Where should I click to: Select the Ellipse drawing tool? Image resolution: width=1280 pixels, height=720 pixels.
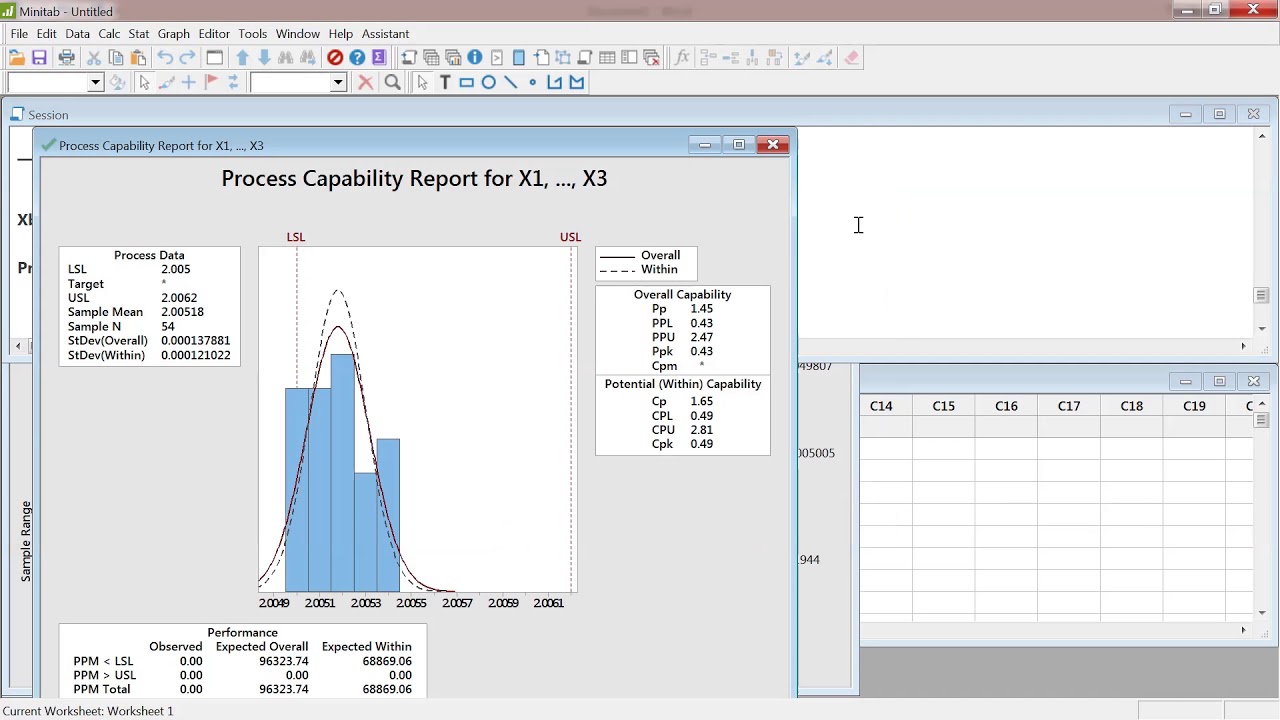489,83
